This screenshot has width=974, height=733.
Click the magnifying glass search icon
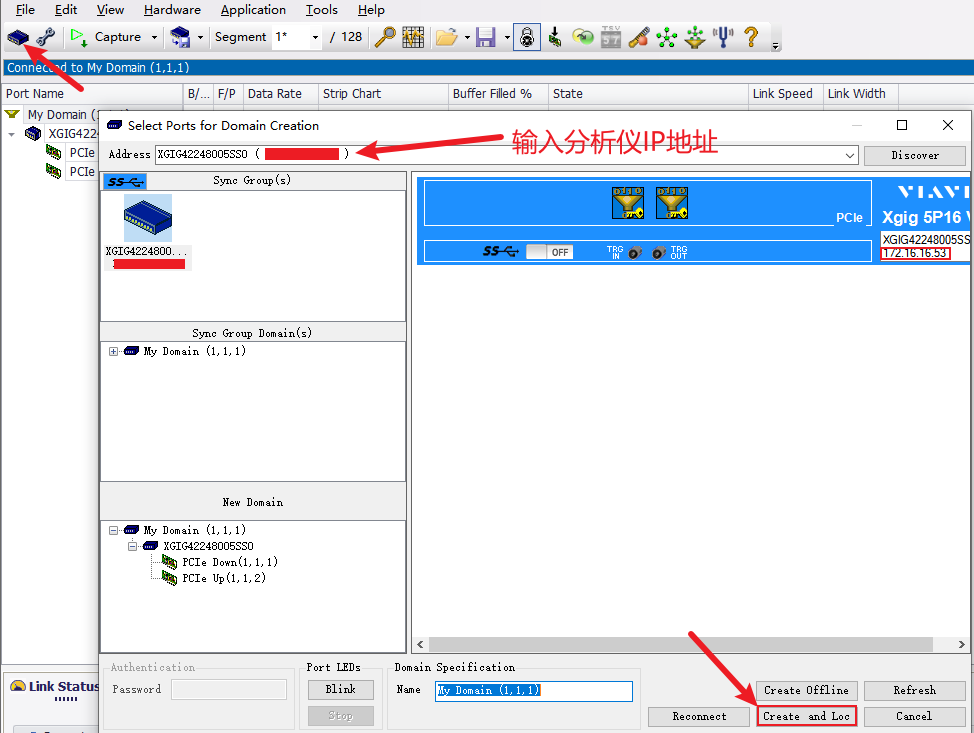[x=385, y=37]
